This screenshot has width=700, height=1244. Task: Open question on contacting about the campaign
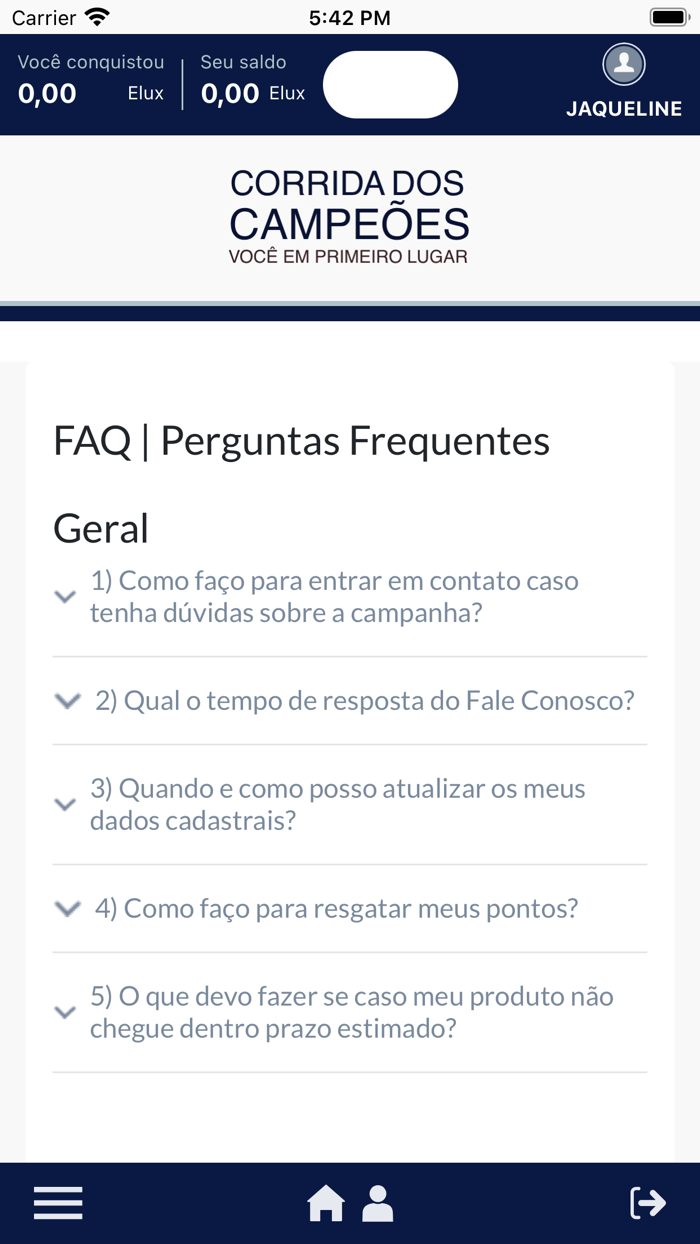click(x=334, y=597)
